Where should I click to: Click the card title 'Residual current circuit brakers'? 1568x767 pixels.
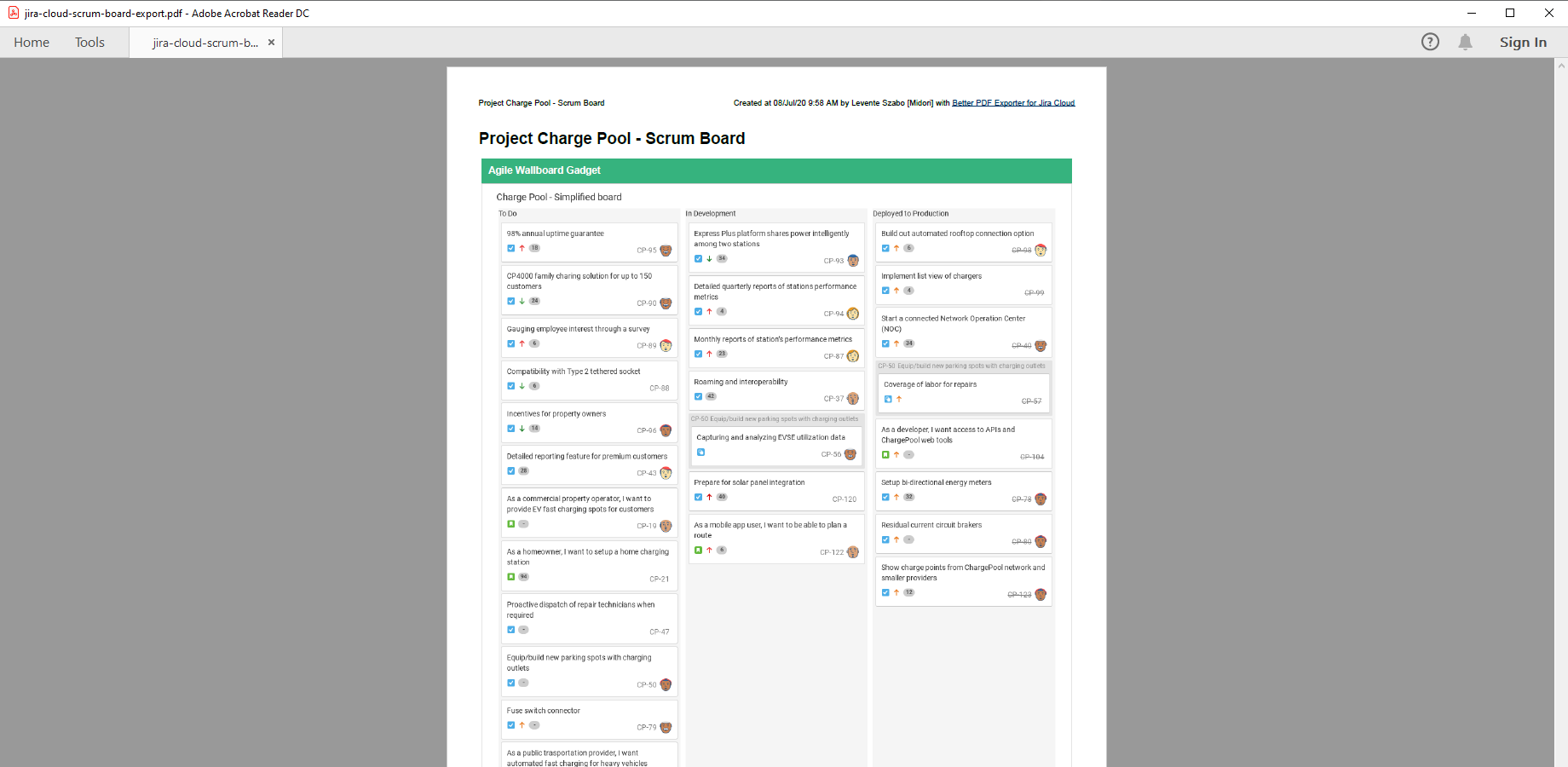point(931,525)
